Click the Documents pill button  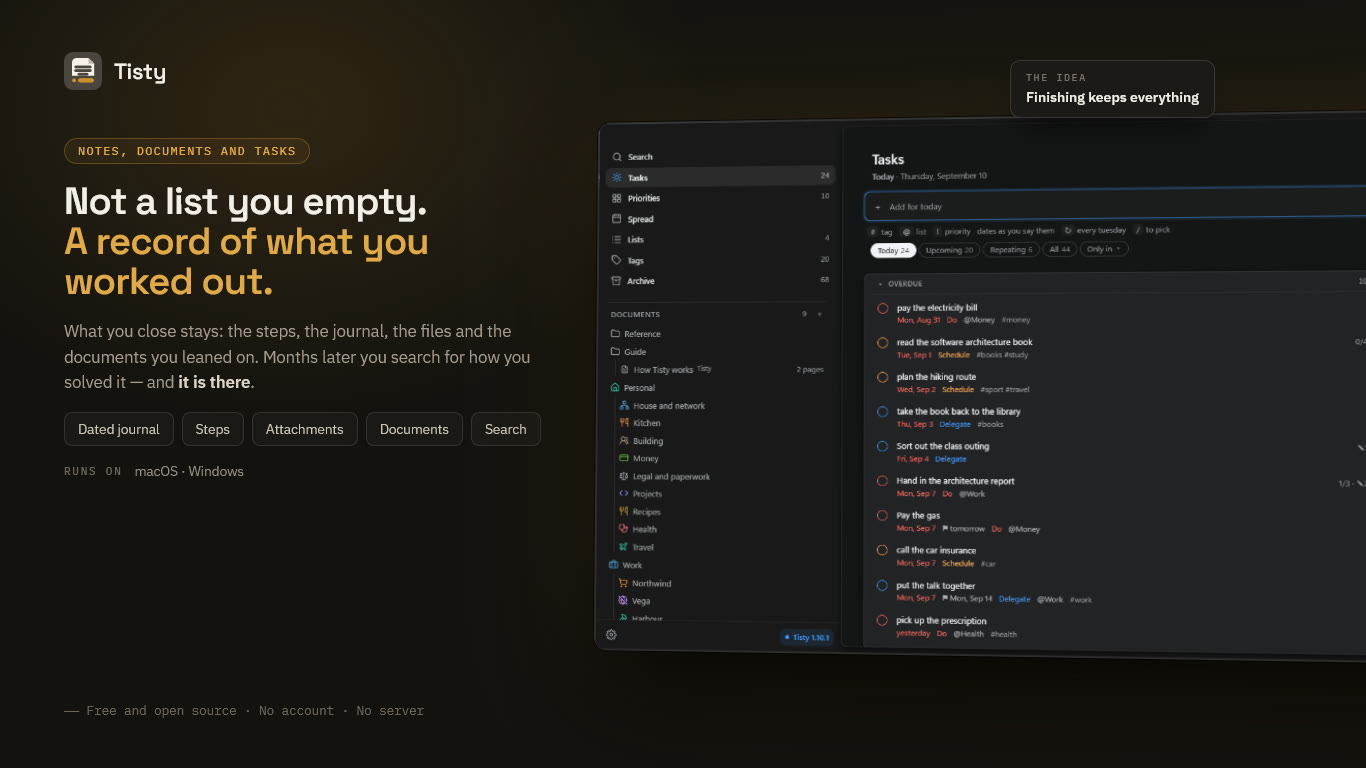point(414,429)
